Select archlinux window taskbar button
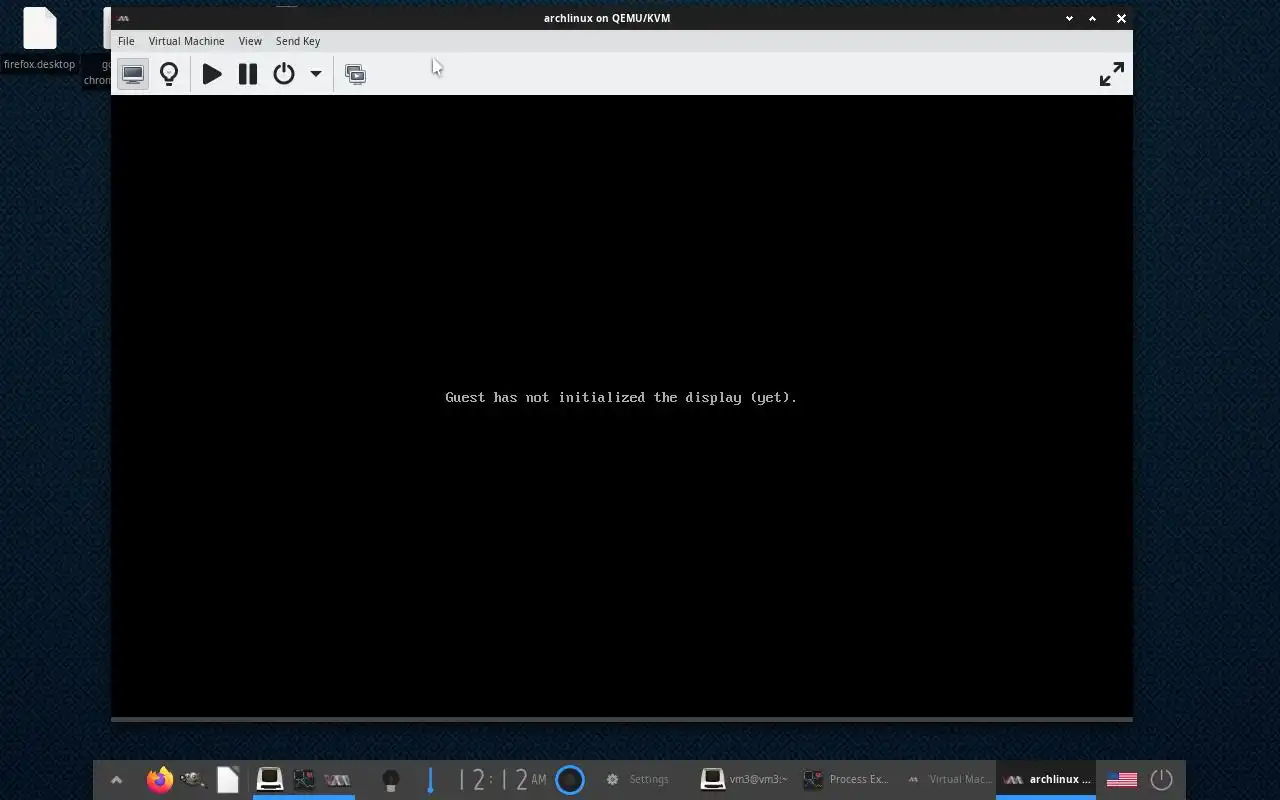 [x=1046, y=780]
